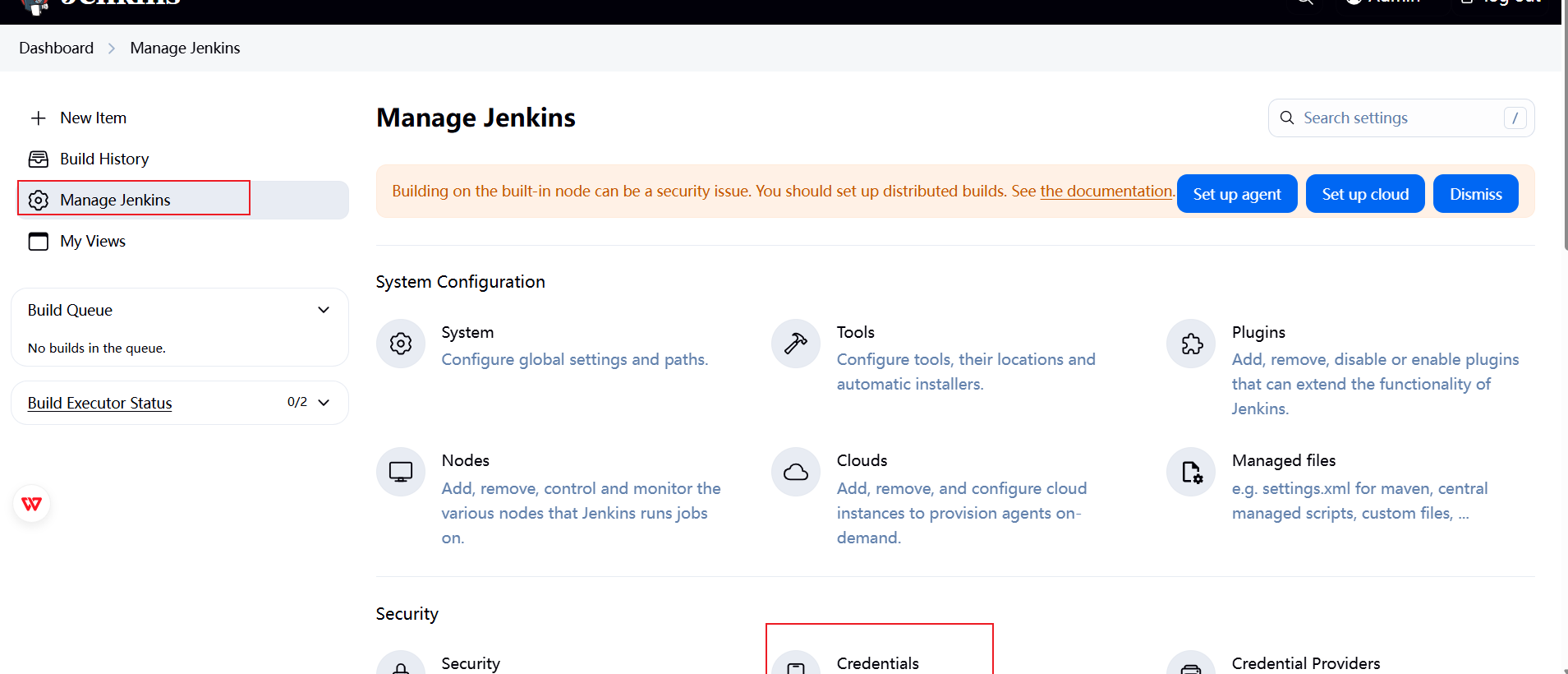
Task: Click the 'System Configuration' section heading
Action: pos(461,282)
